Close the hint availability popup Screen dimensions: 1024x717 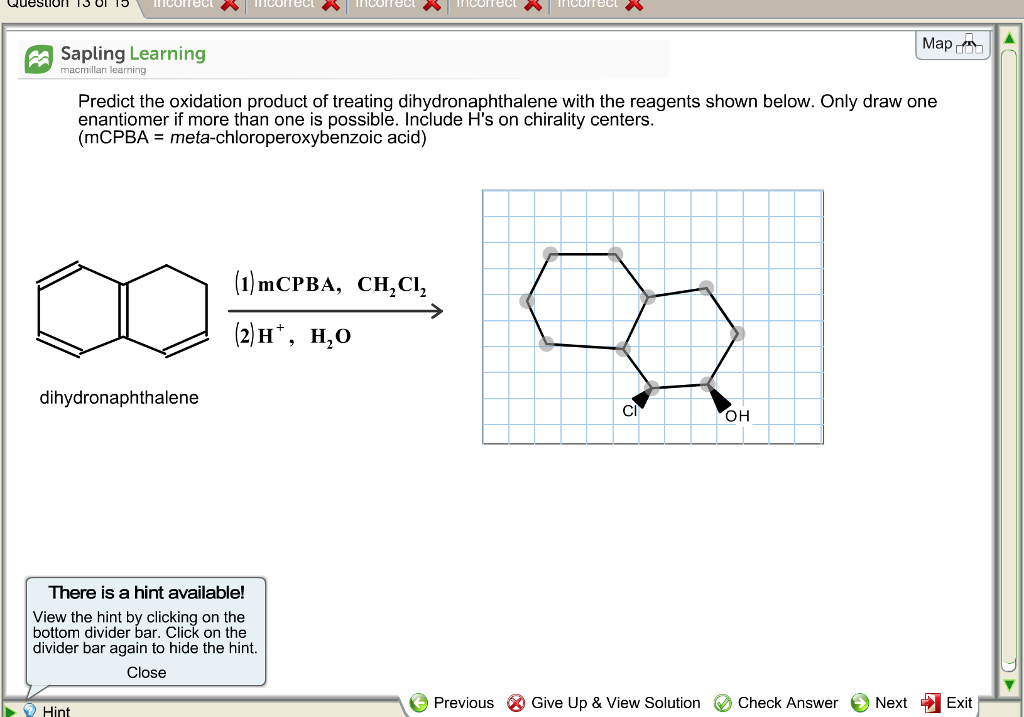[146, 672]
